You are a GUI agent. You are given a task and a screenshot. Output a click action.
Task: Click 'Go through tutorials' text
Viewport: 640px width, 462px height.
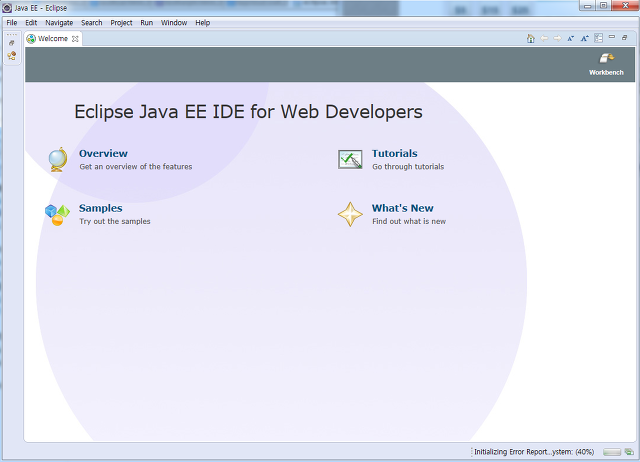coord(408,167)
